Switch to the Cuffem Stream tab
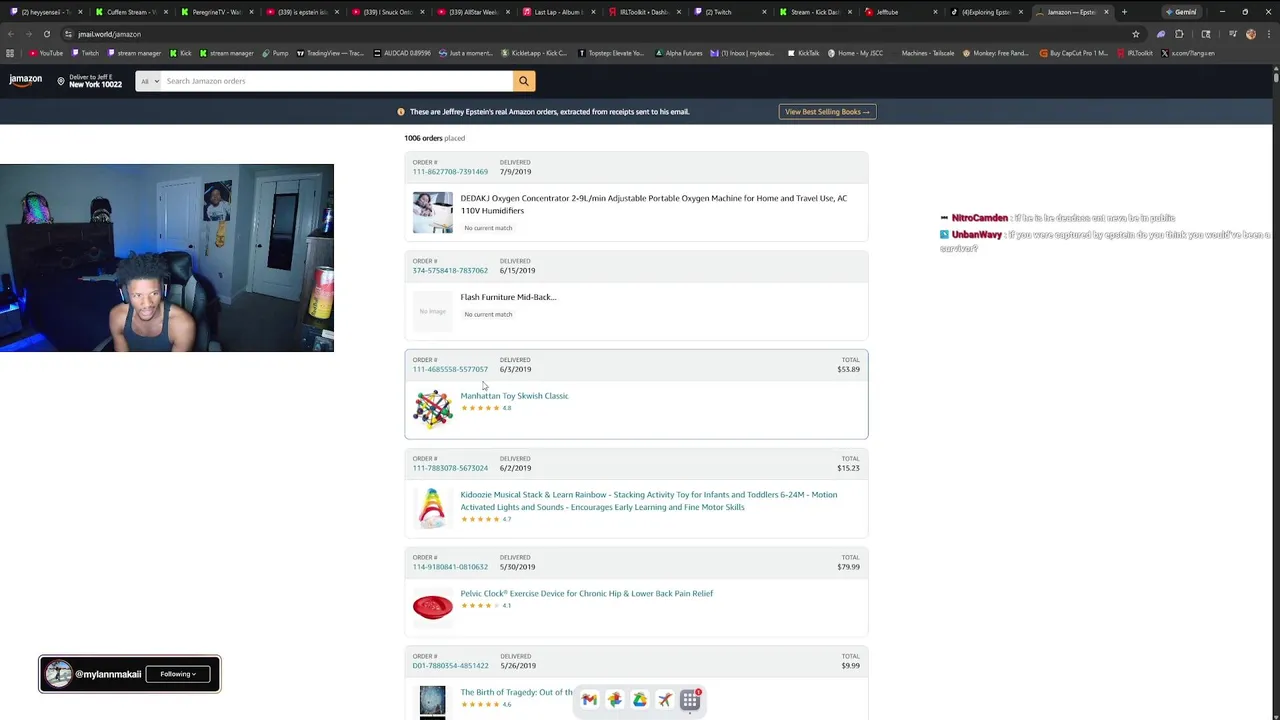Viewport: 1280px width, 720px height. coord(129,12)
